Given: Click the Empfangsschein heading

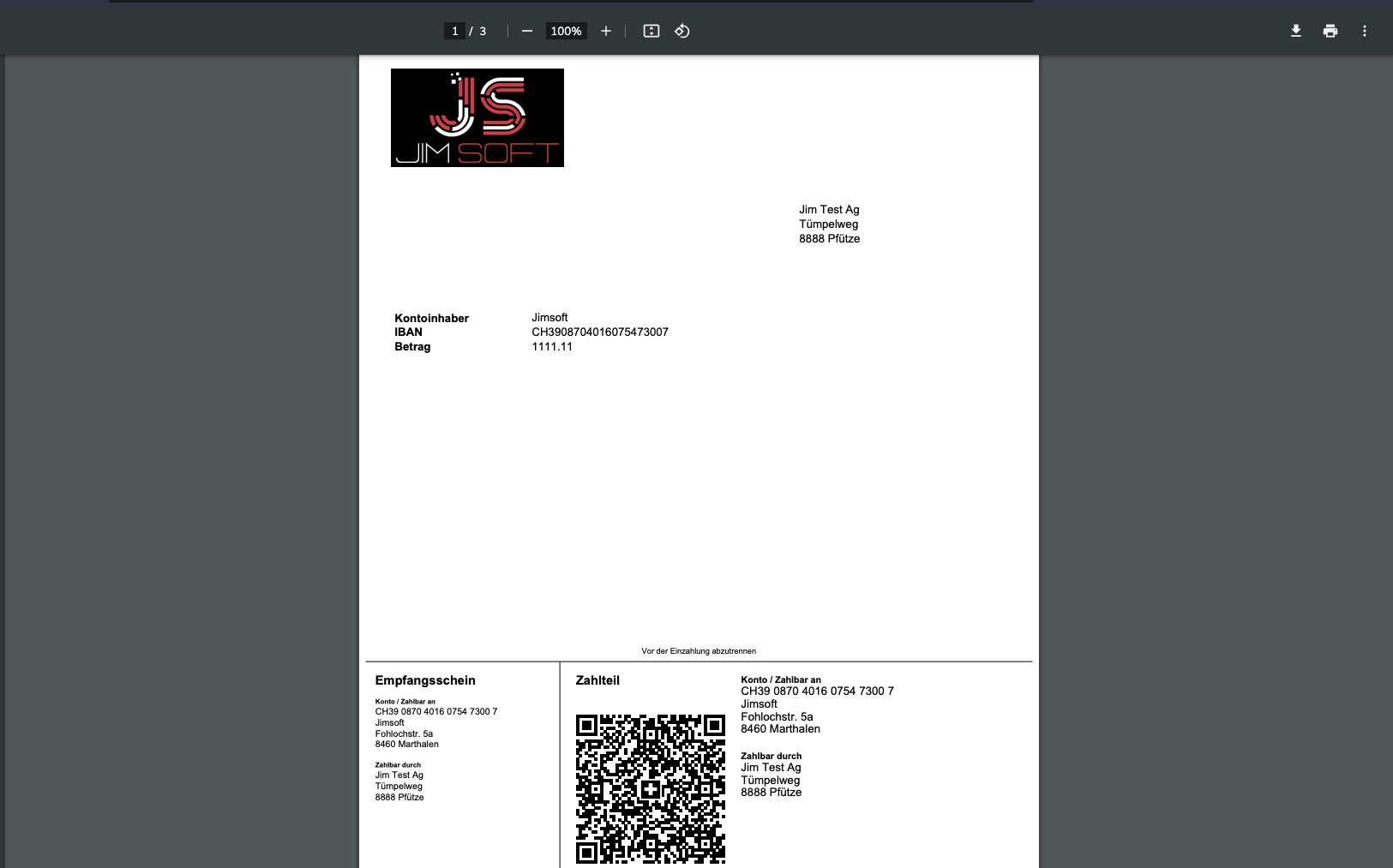Looking at the screenshot, I should click(x=425, y=680).
